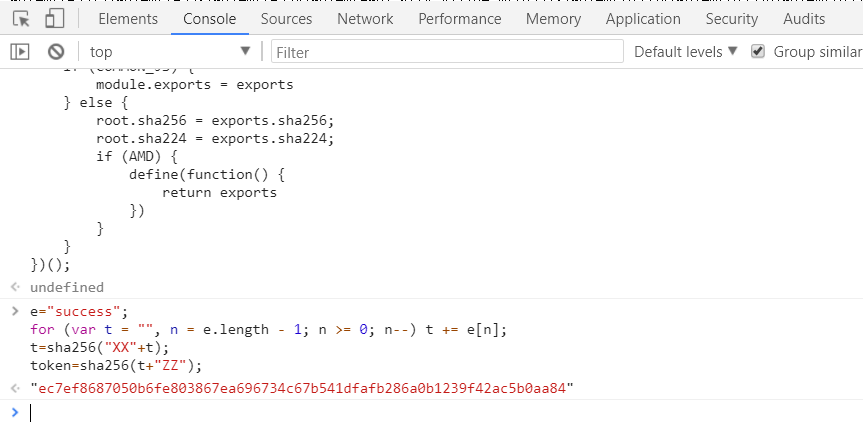The image size is (863, 422).
Task: Open the Security tab
Action: click(x=731, y=19)
